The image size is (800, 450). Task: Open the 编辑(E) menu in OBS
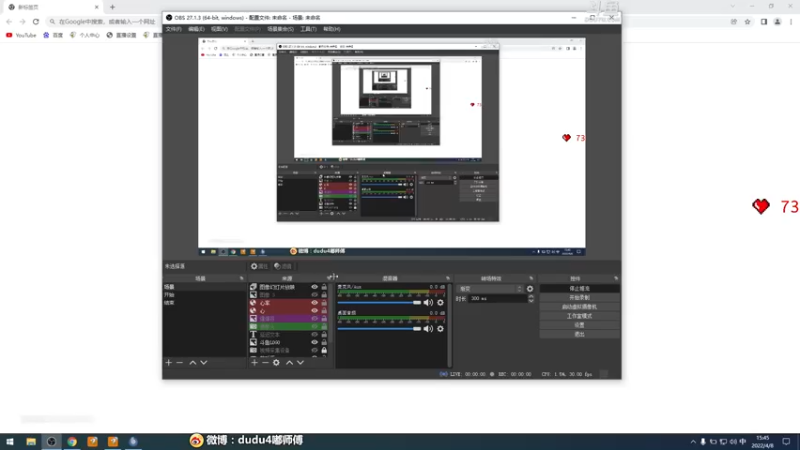[196, 29]
